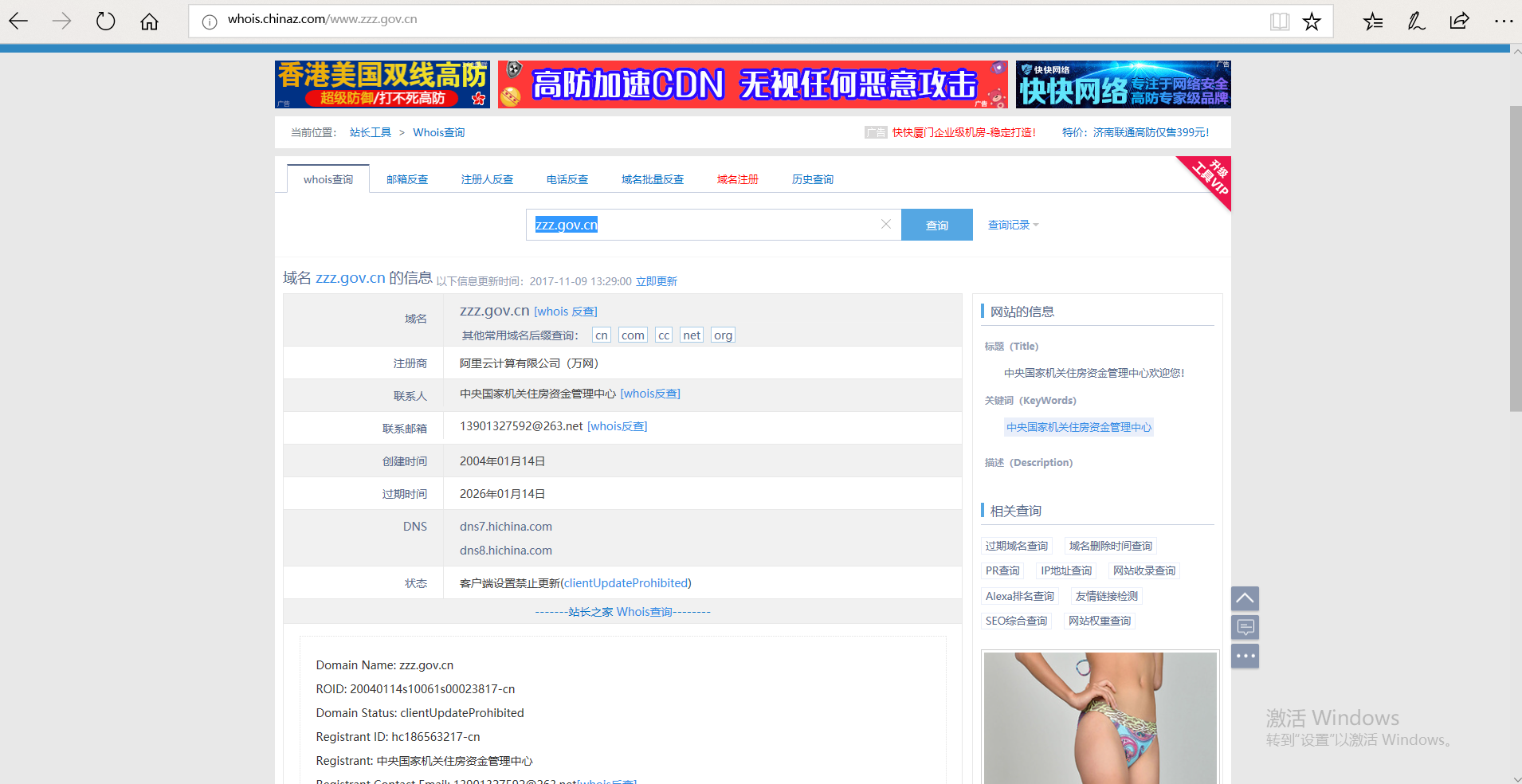The height and width of the screenshot is (784, 1522).
Task: Open the 快快网络 banner ad
Action: point(1124,84)
